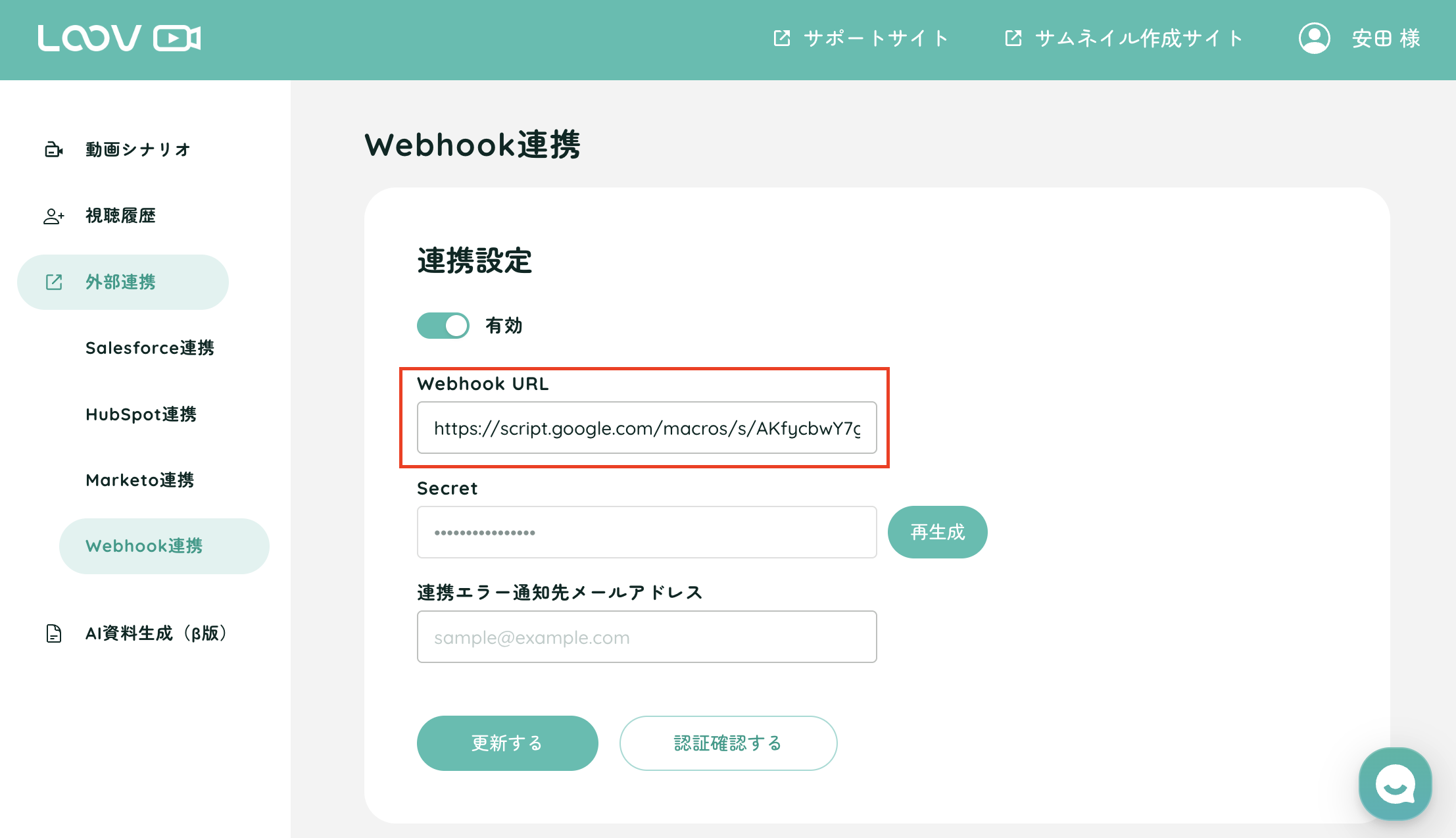The width and height of the screenshot is (1456, 838).
Task: Click the Secret password field
Action: (646, 532)
